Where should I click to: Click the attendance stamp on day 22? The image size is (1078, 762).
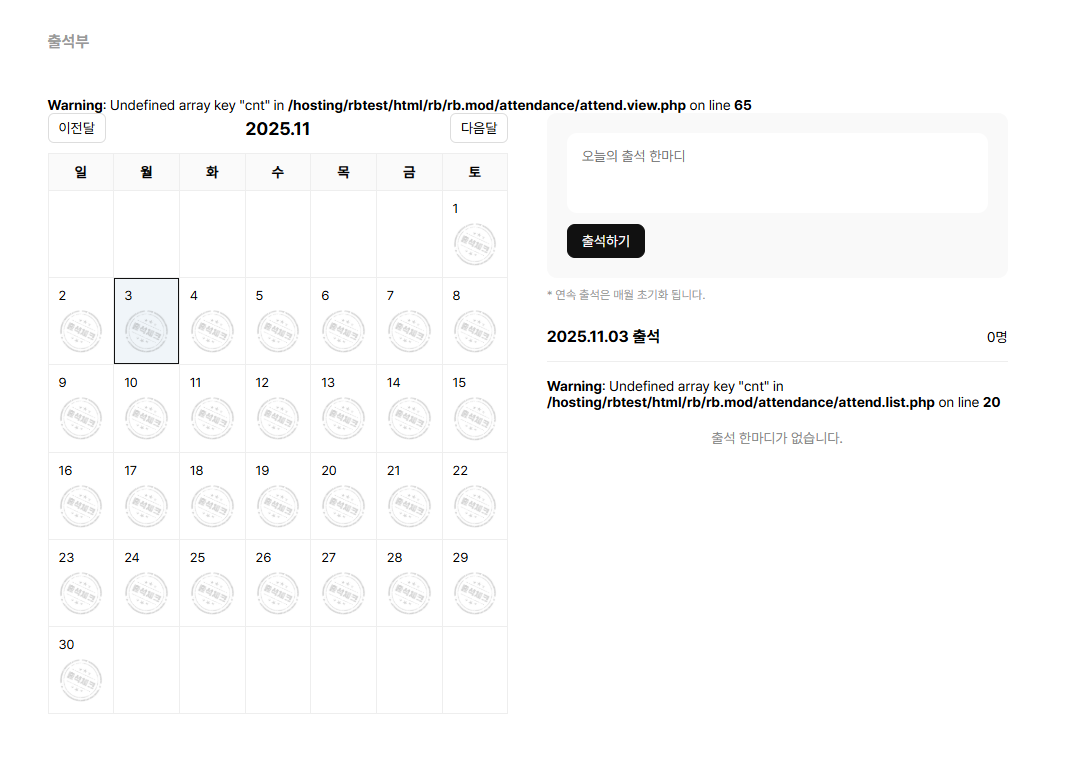tap(474, 506)
